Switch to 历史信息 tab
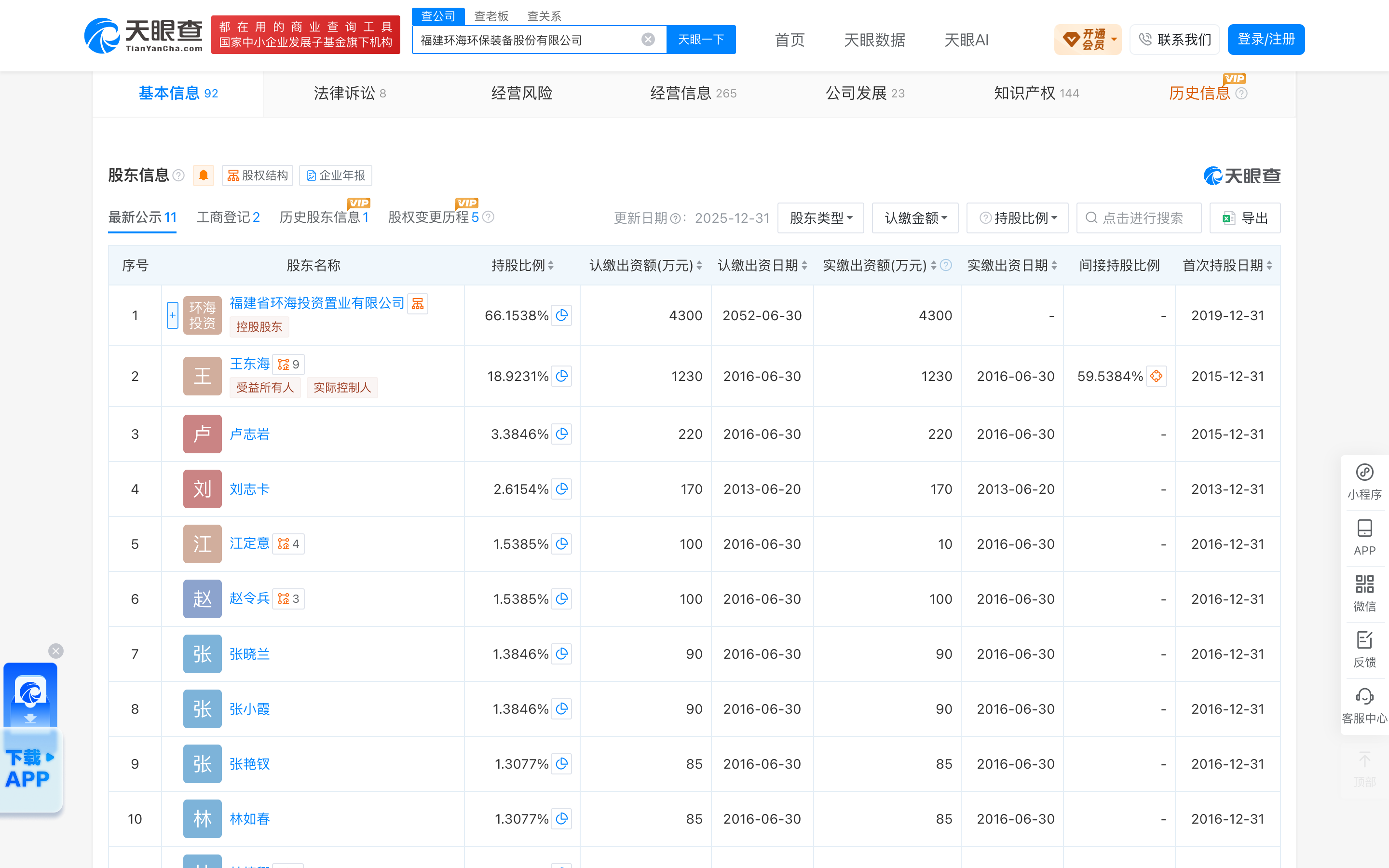 click(x=1199, y=94)
